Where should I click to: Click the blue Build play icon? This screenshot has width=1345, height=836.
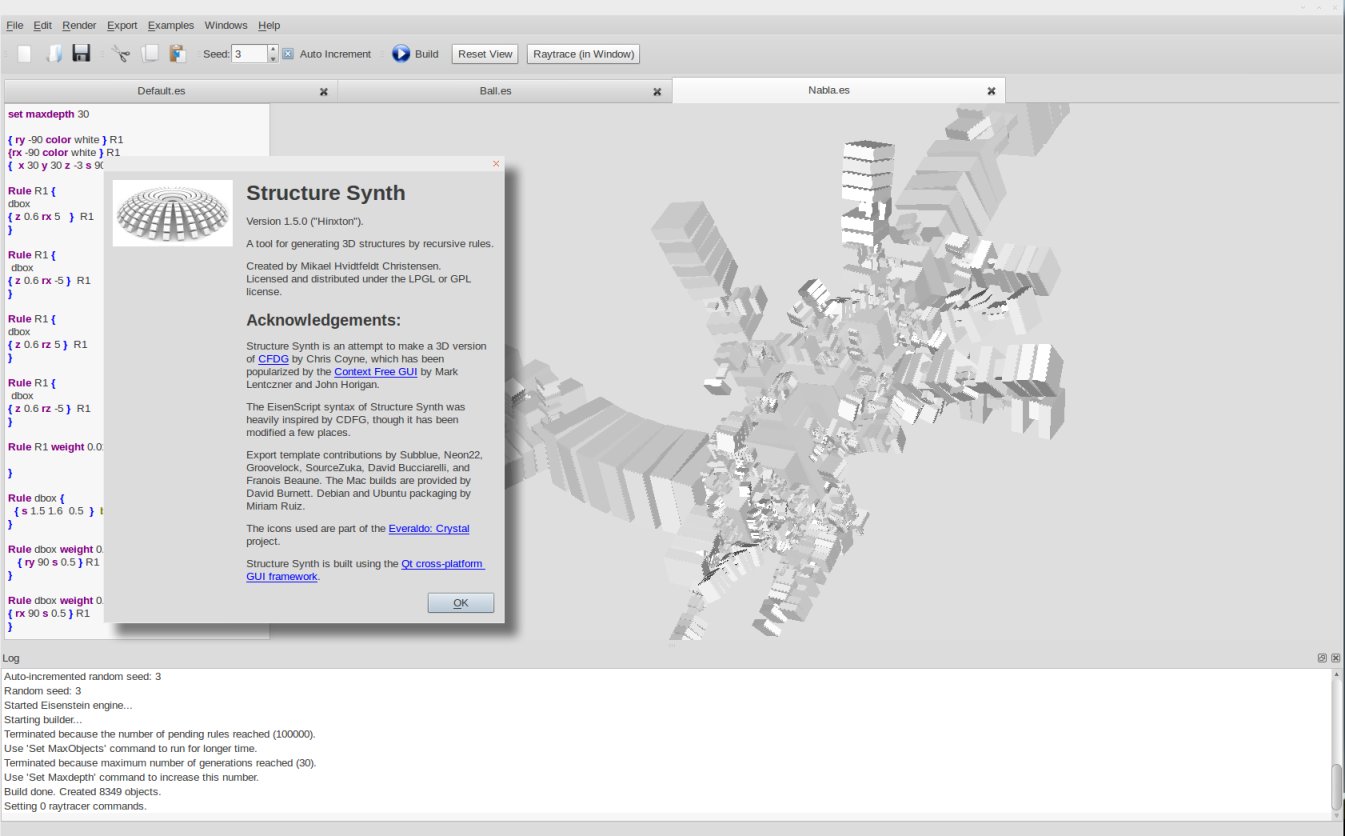click(x=400, y=54)
